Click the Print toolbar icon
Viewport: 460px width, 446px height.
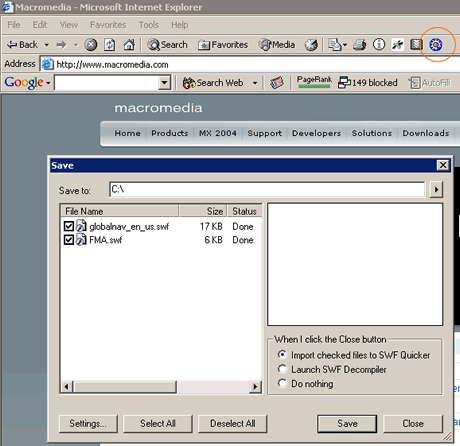click(360, 44)
